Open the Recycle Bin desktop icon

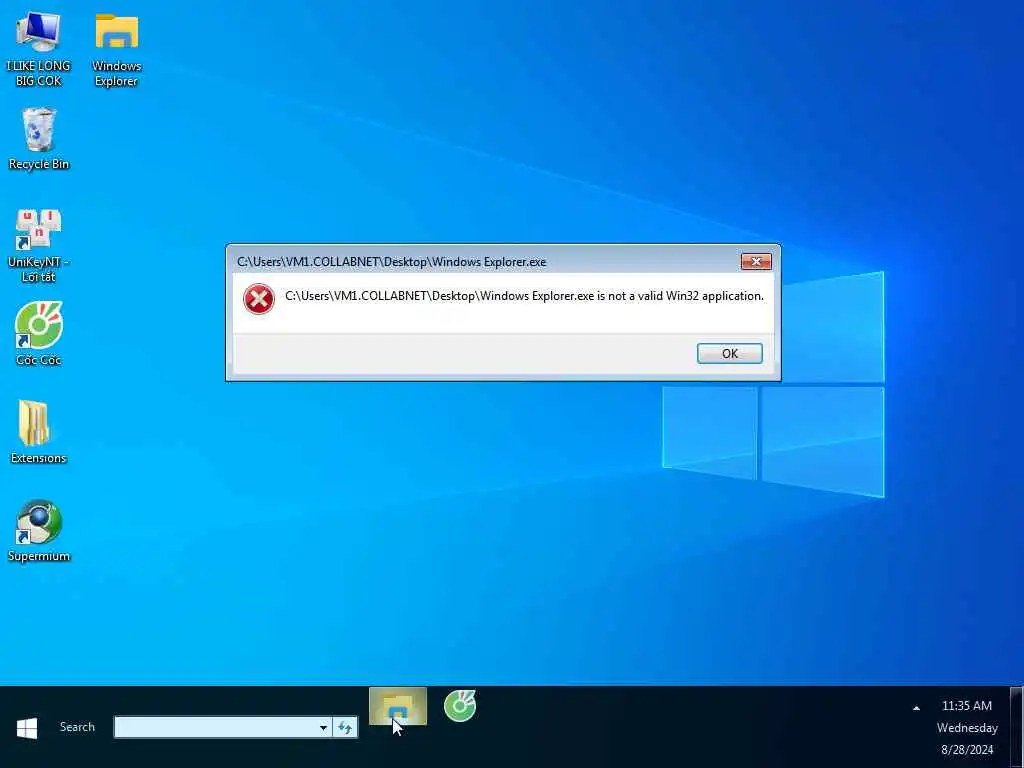39,138
